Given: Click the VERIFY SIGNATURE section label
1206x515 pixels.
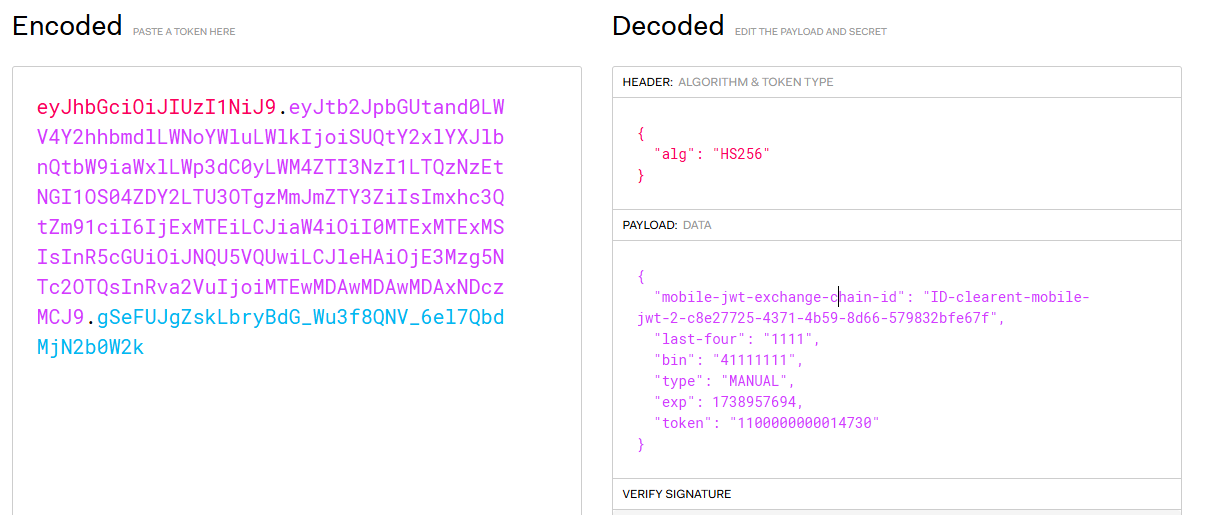Looking at the screenshot, I should [676, 494].
